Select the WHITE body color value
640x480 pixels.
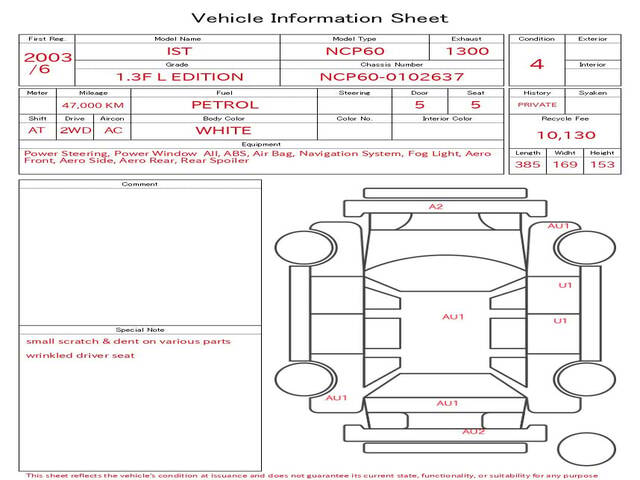(x=224, y=130)
